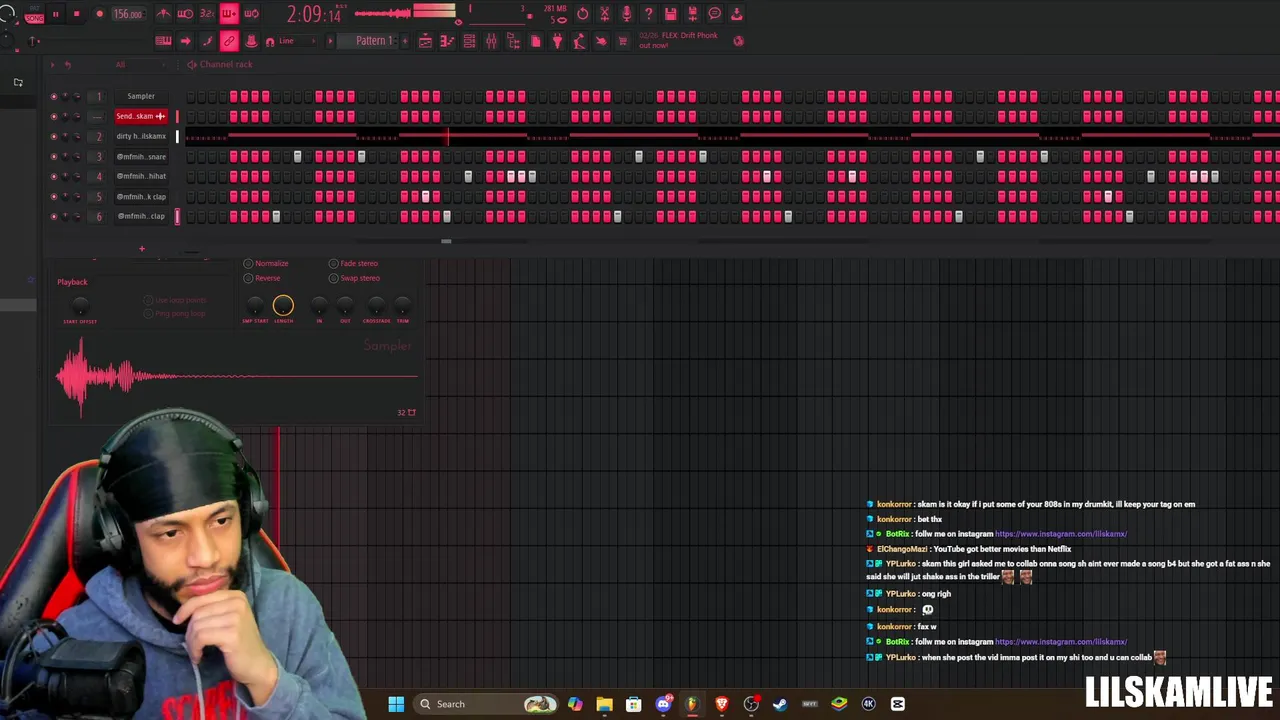Click the stop button in transport

[x=76, y=14]
